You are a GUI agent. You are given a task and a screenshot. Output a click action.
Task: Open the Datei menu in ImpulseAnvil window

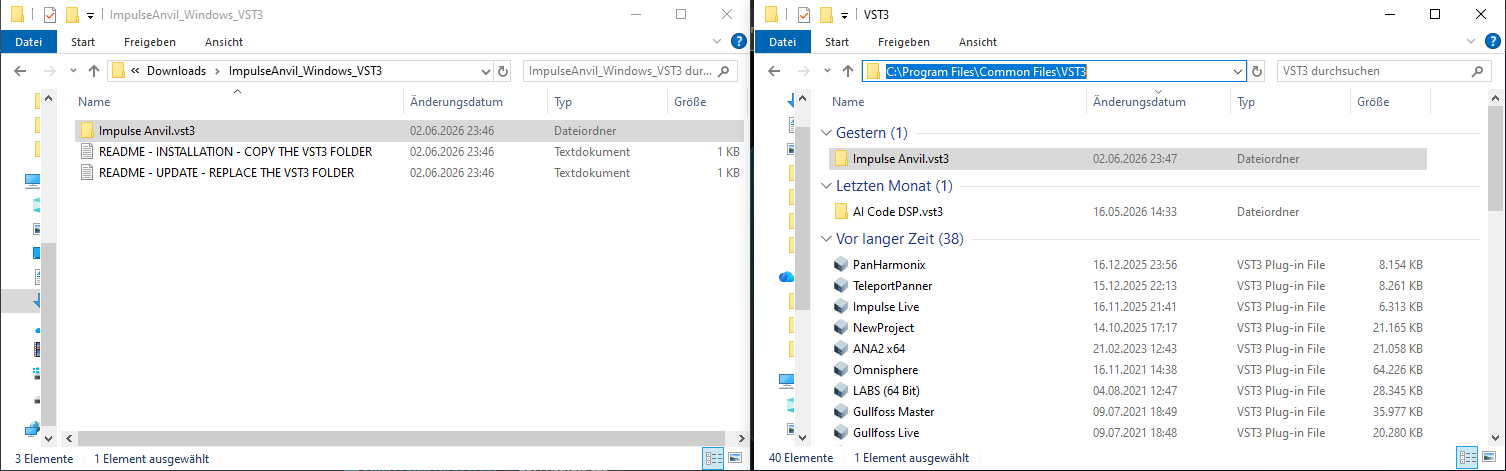pos(29,42)
